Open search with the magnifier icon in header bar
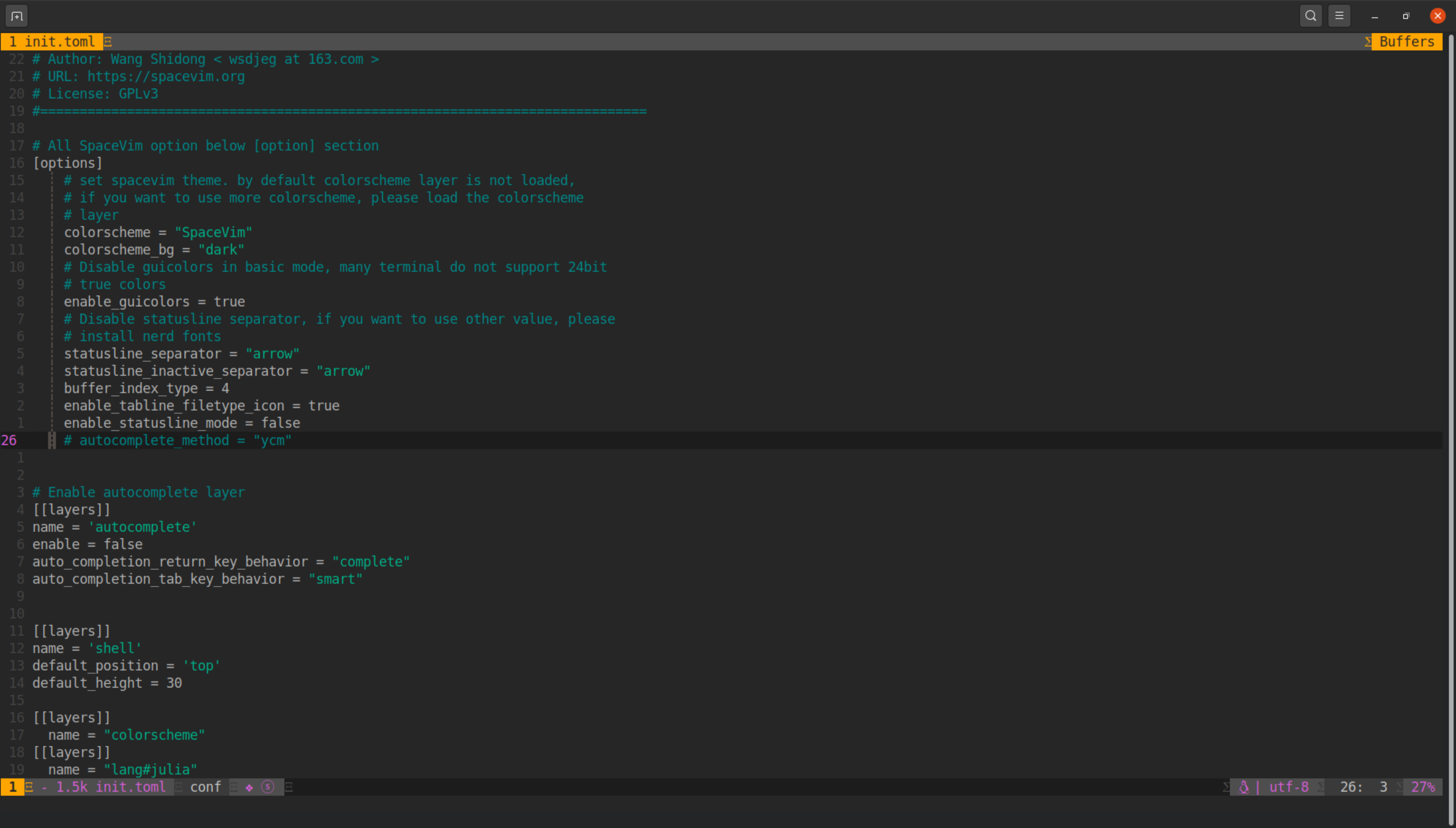1456x828 pixels. [x=1310, y=16]
